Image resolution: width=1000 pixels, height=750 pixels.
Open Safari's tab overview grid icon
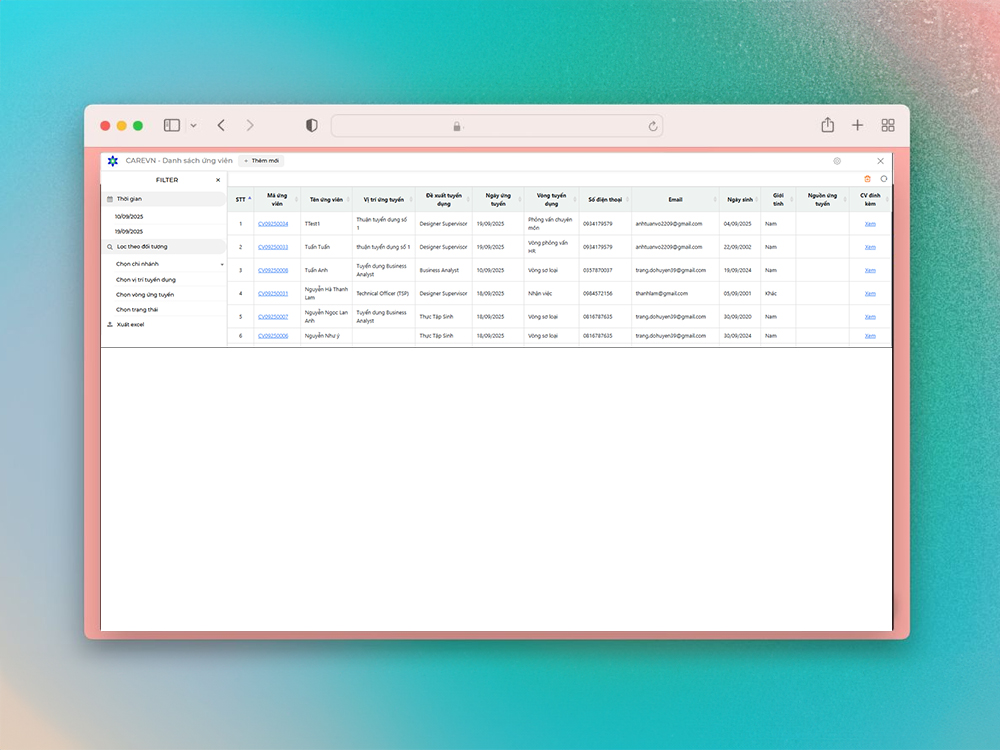click(887, 125)
